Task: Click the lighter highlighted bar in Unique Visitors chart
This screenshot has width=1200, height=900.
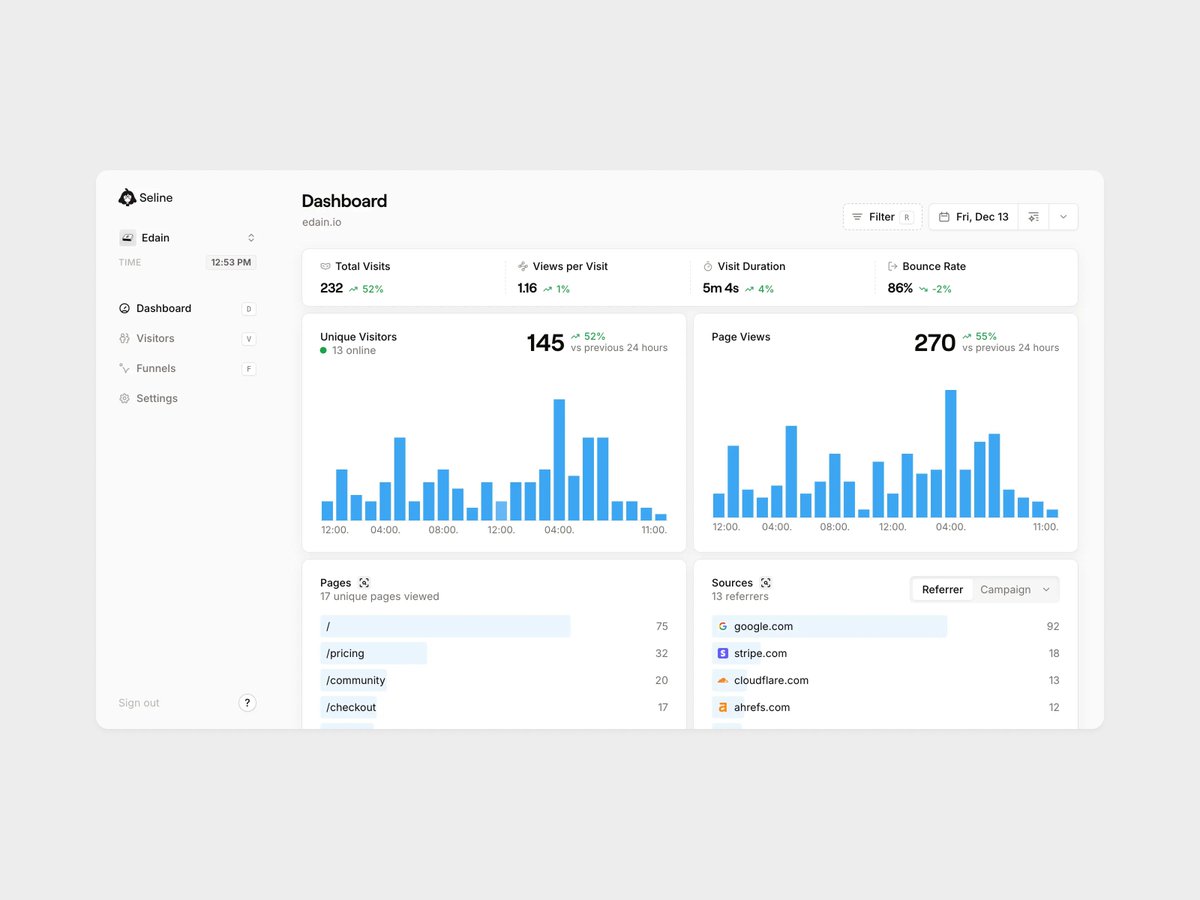Action: coord(501,511)
